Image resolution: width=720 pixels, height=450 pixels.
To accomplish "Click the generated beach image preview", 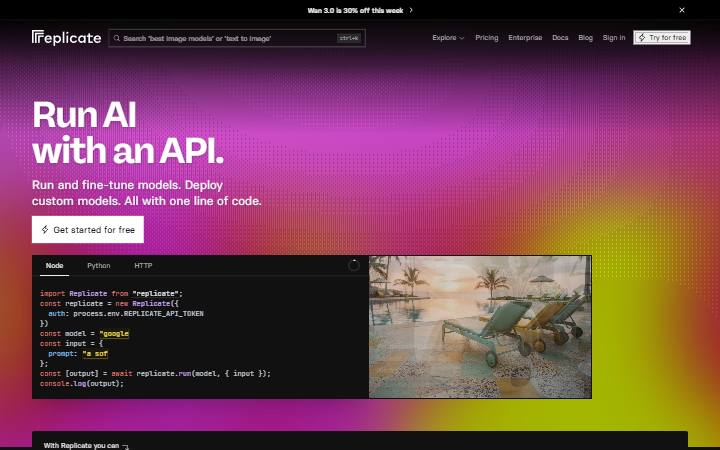I will click(x=480, y=327).
